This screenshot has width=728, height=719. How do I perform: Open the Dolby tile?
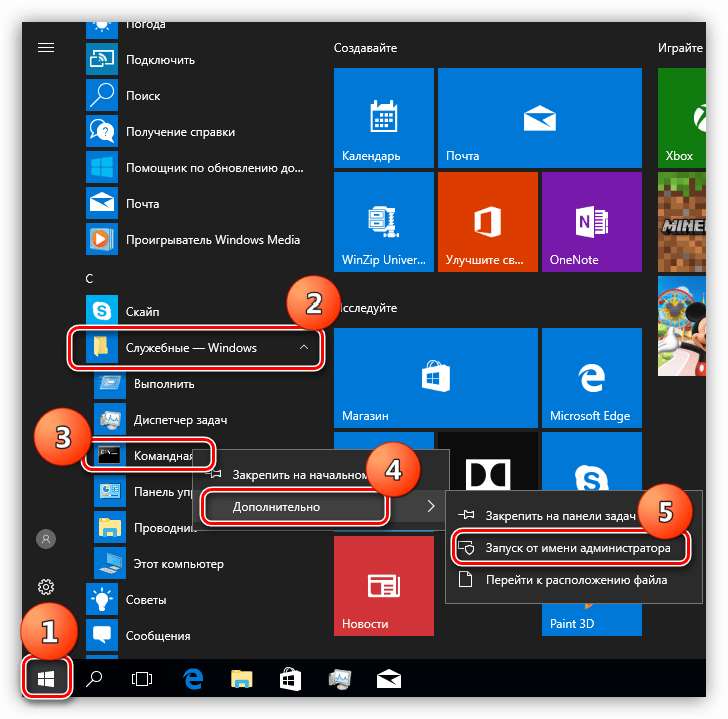tap(488, 464)
